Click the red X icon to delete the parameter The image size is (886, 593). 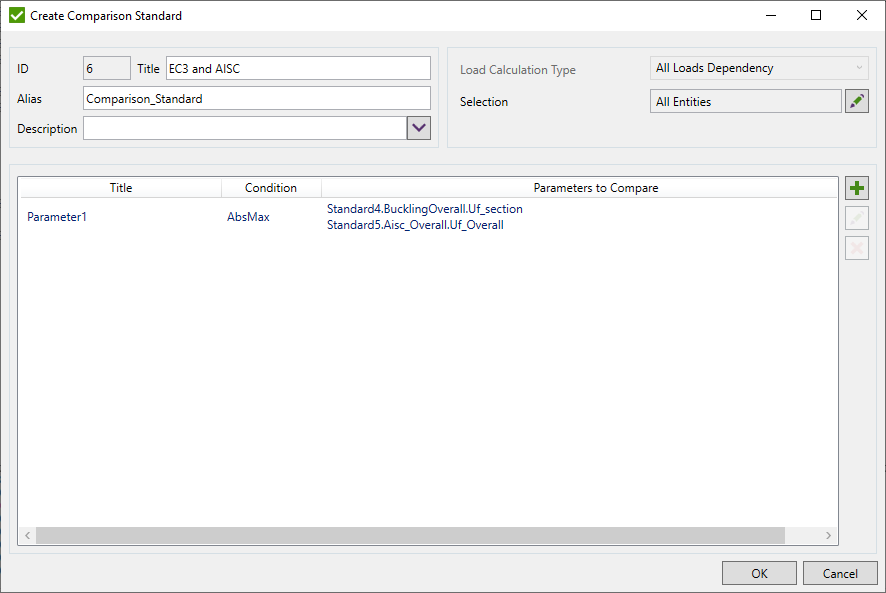point(857,247)
